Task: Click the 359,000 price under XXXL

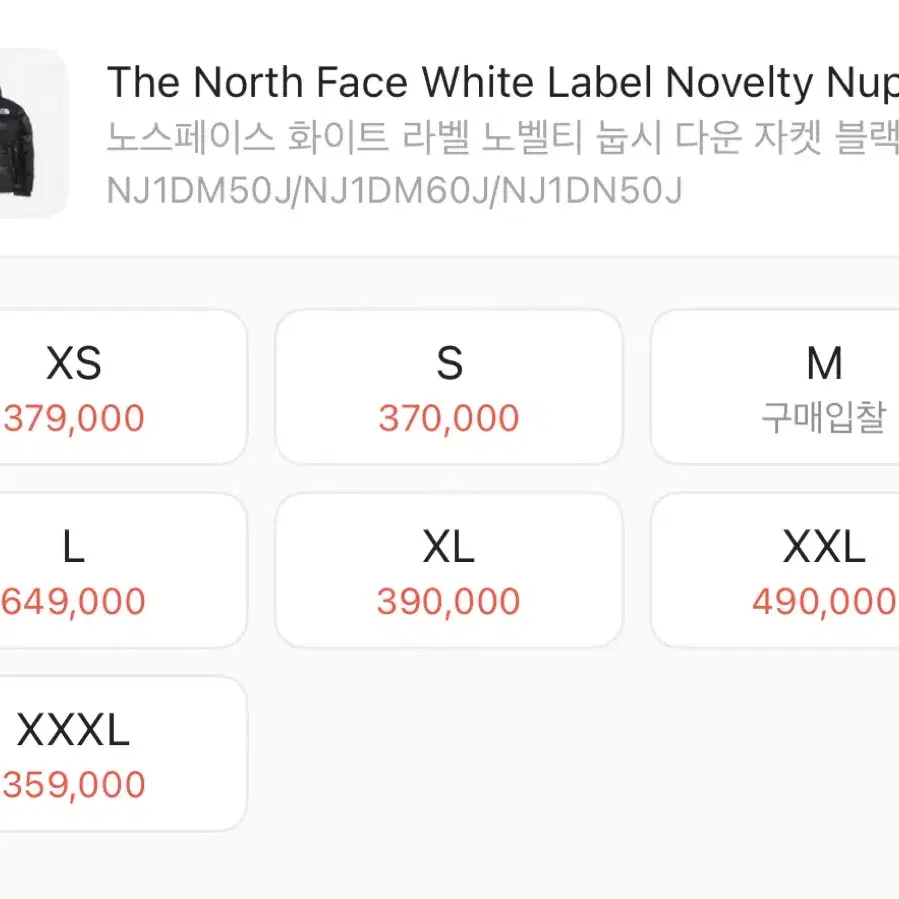Action: pyautogui.click(x=73, y=785)
